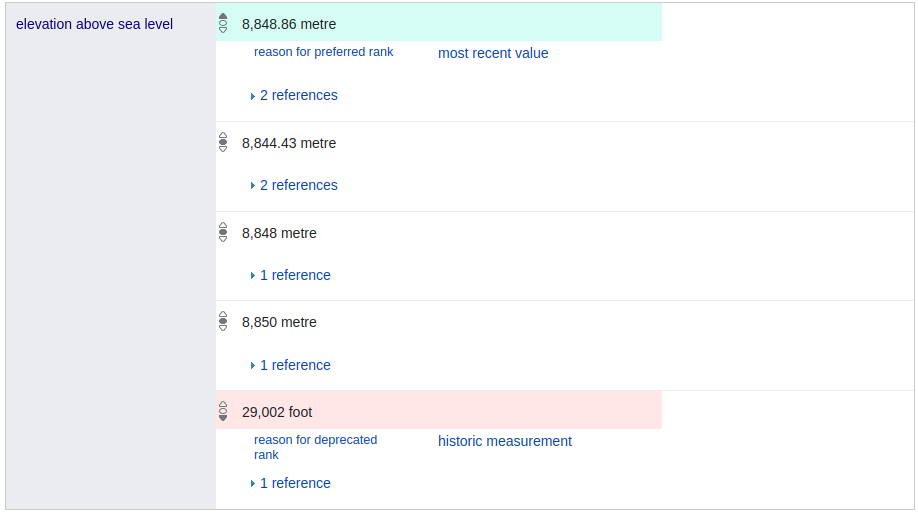
Task: Expand the 2 references under 8,844.43 metre
Action: (x=298, y=186)
